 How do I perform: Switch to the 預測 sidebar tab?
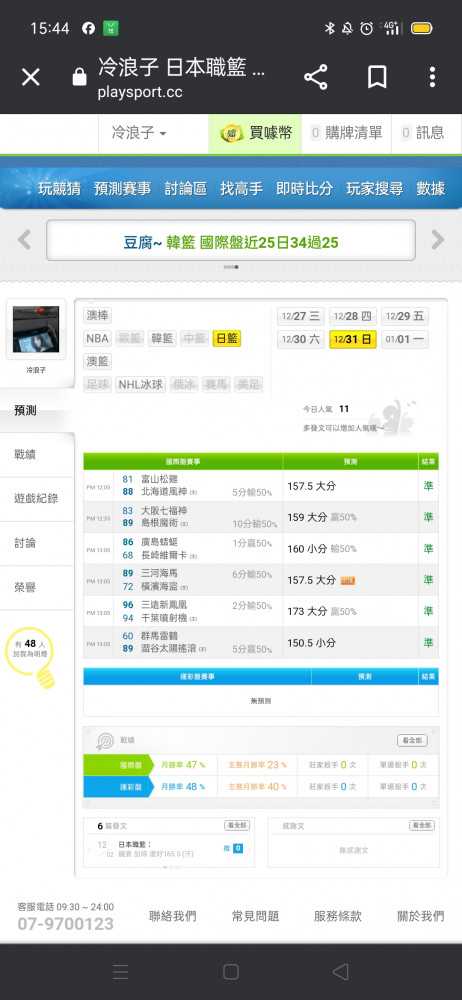point(36,410)
